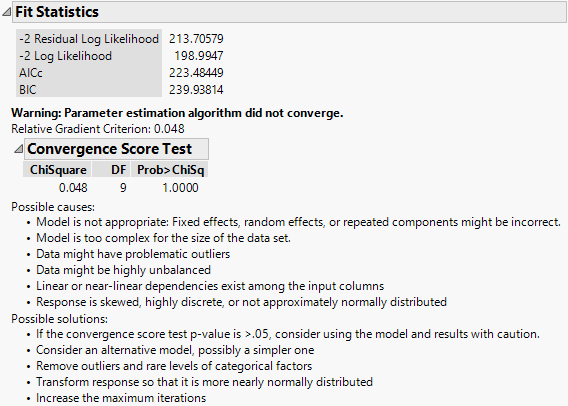
Task: Select the 'problematic outliers' bullet
Action: tap(133, 254)
